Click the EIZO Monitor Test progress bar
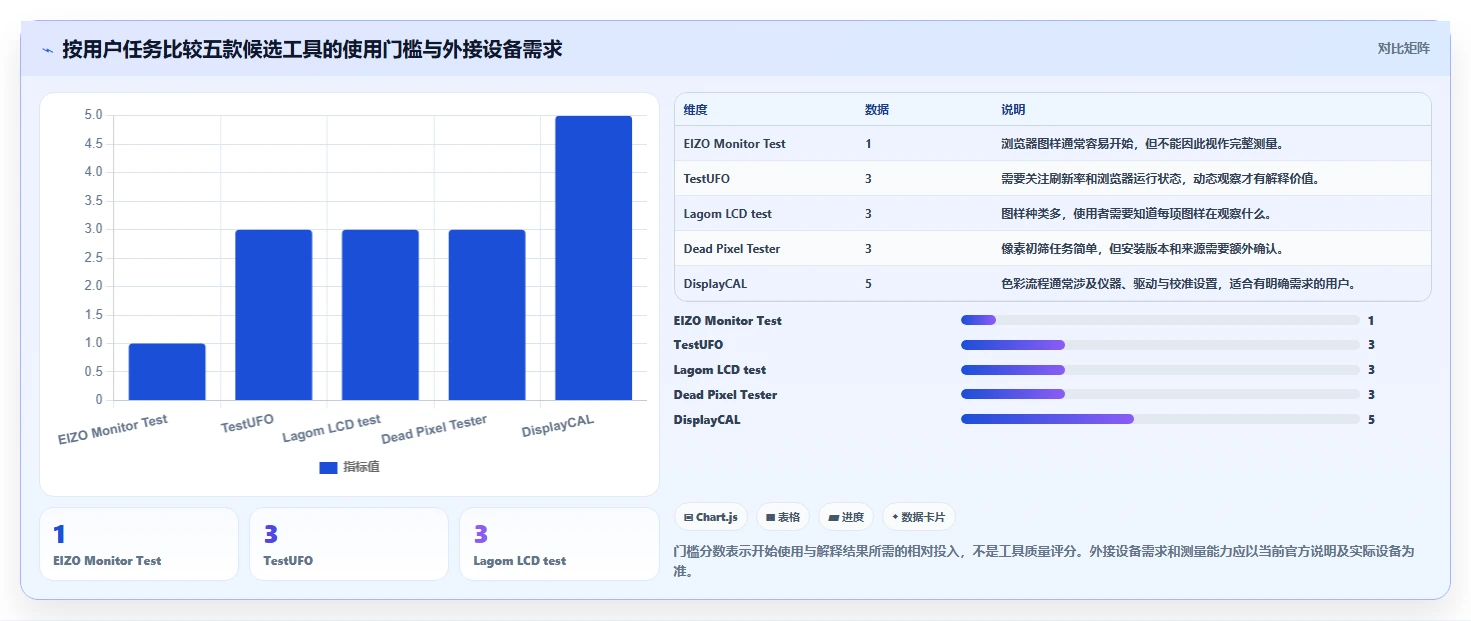The width and height of the screenshot is (1471, 621). 1160,320
